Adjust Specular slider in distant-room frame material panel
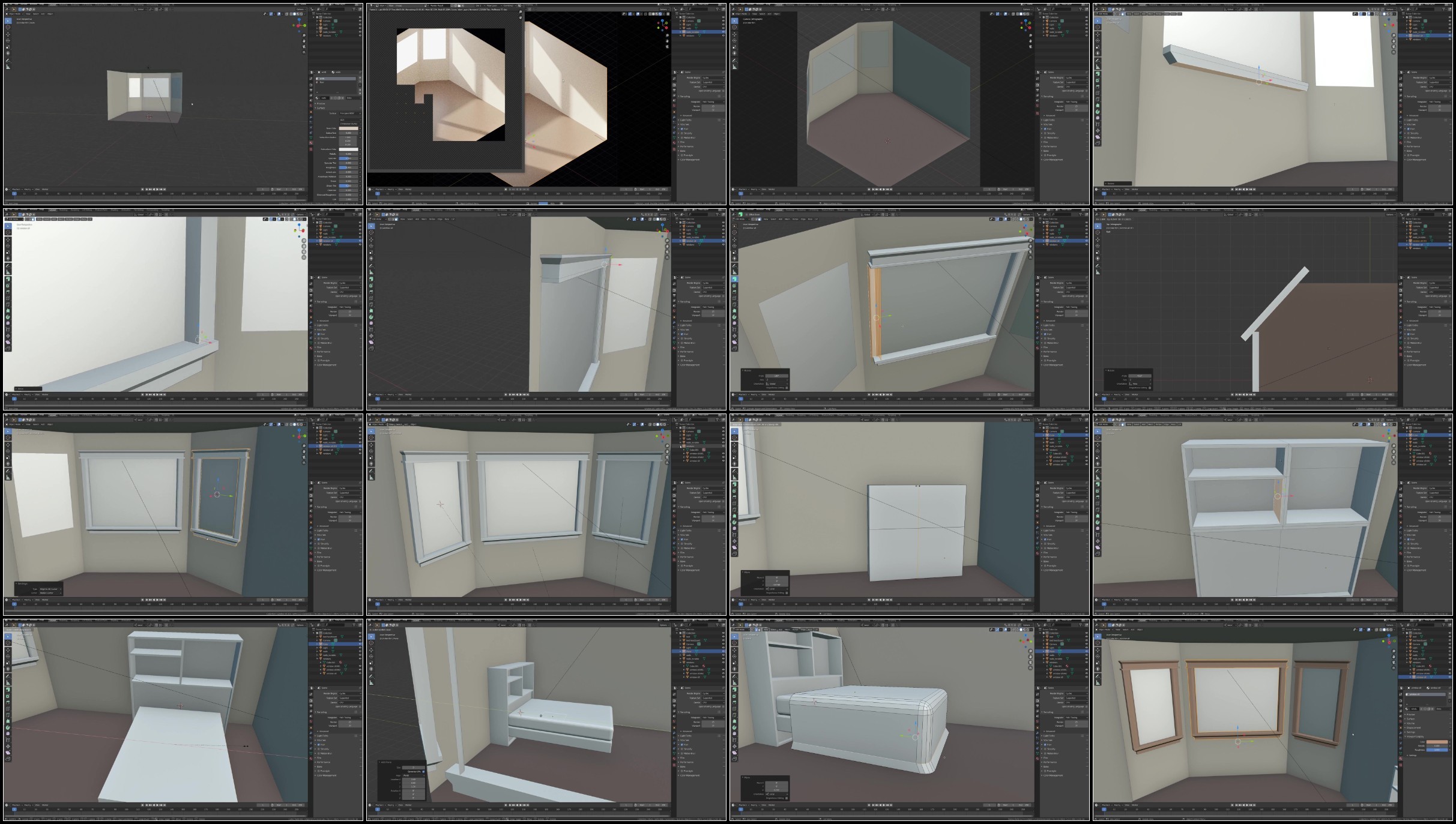 (349, 158)
